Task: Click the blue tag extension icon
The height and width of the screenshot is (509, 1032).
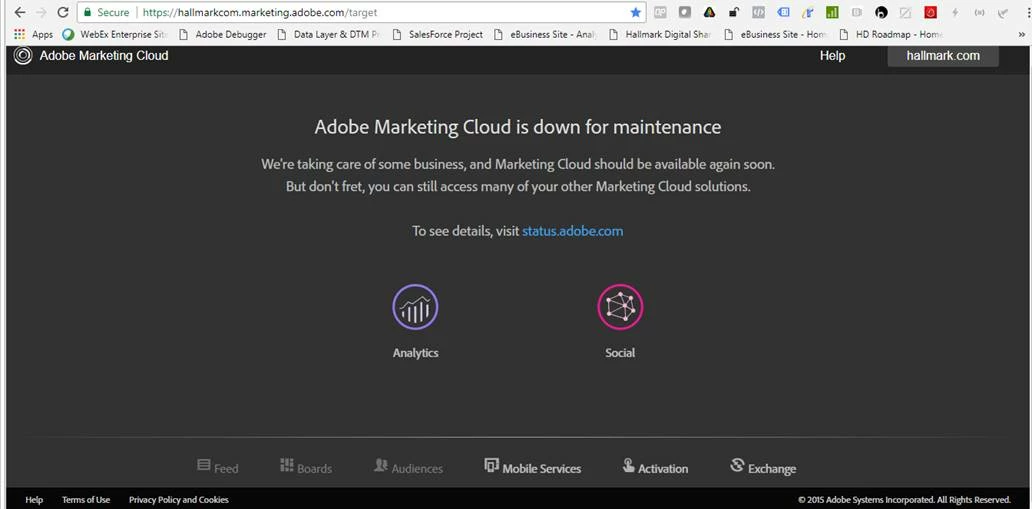Action: pyautogui.click(x=783, y=12)
